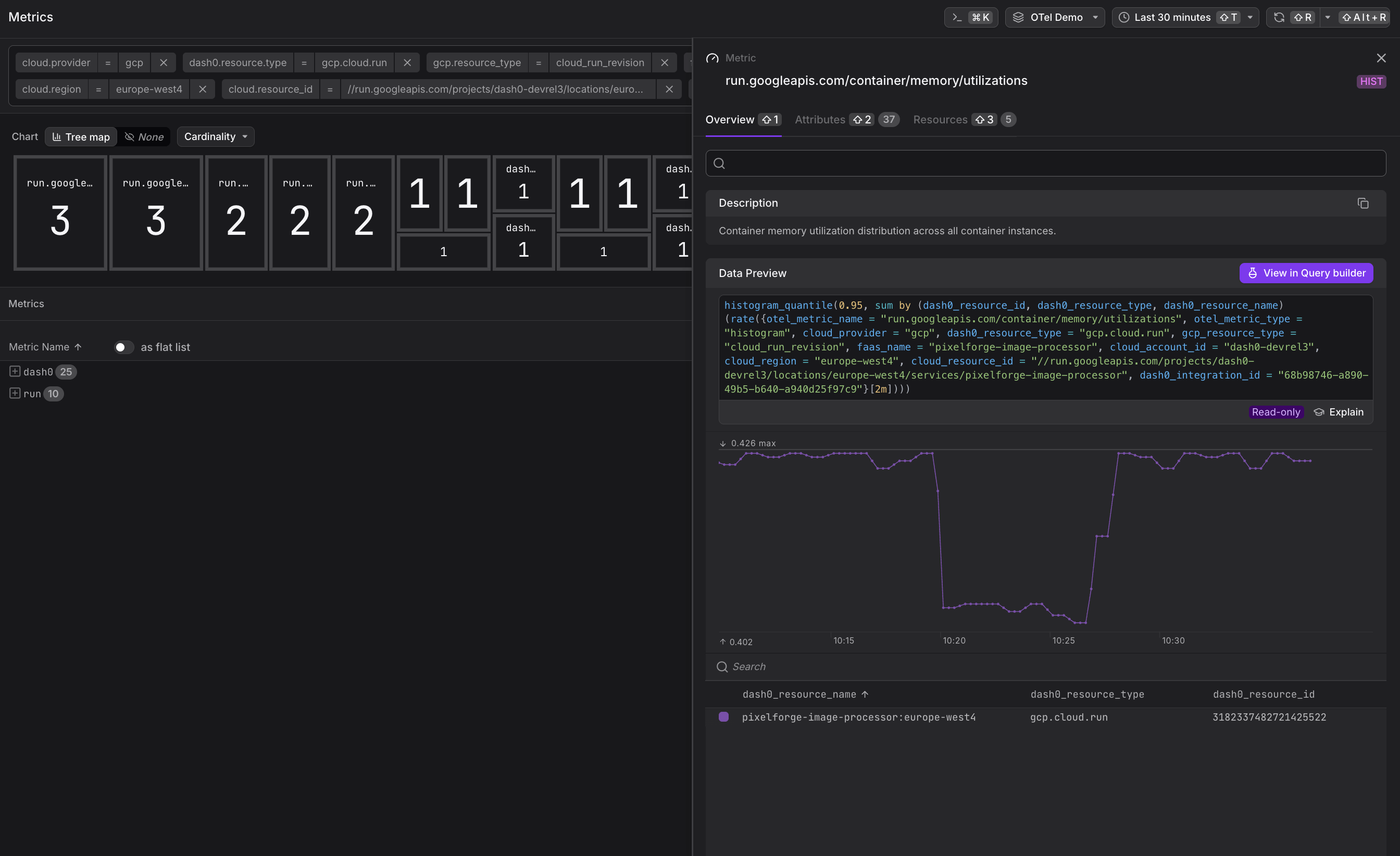Click the dash0_resource_type column header

coord(1087,695)
